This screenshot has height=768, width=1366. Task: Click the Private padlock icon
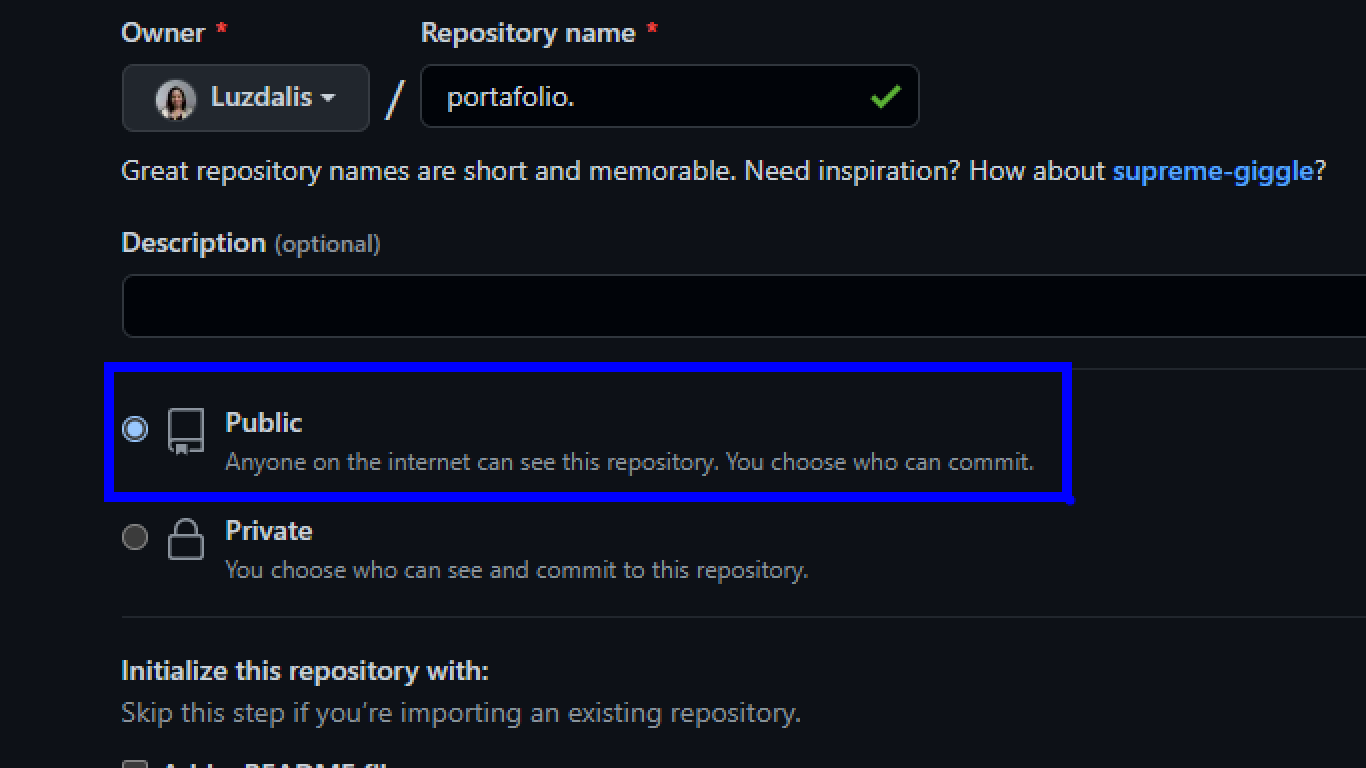pos(186,539)
